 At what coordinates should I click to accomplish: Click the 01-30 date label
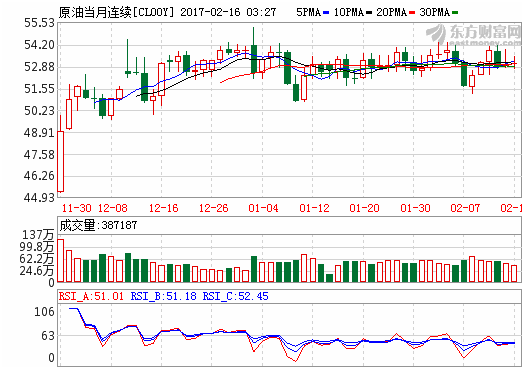click(x=415, y=208)
